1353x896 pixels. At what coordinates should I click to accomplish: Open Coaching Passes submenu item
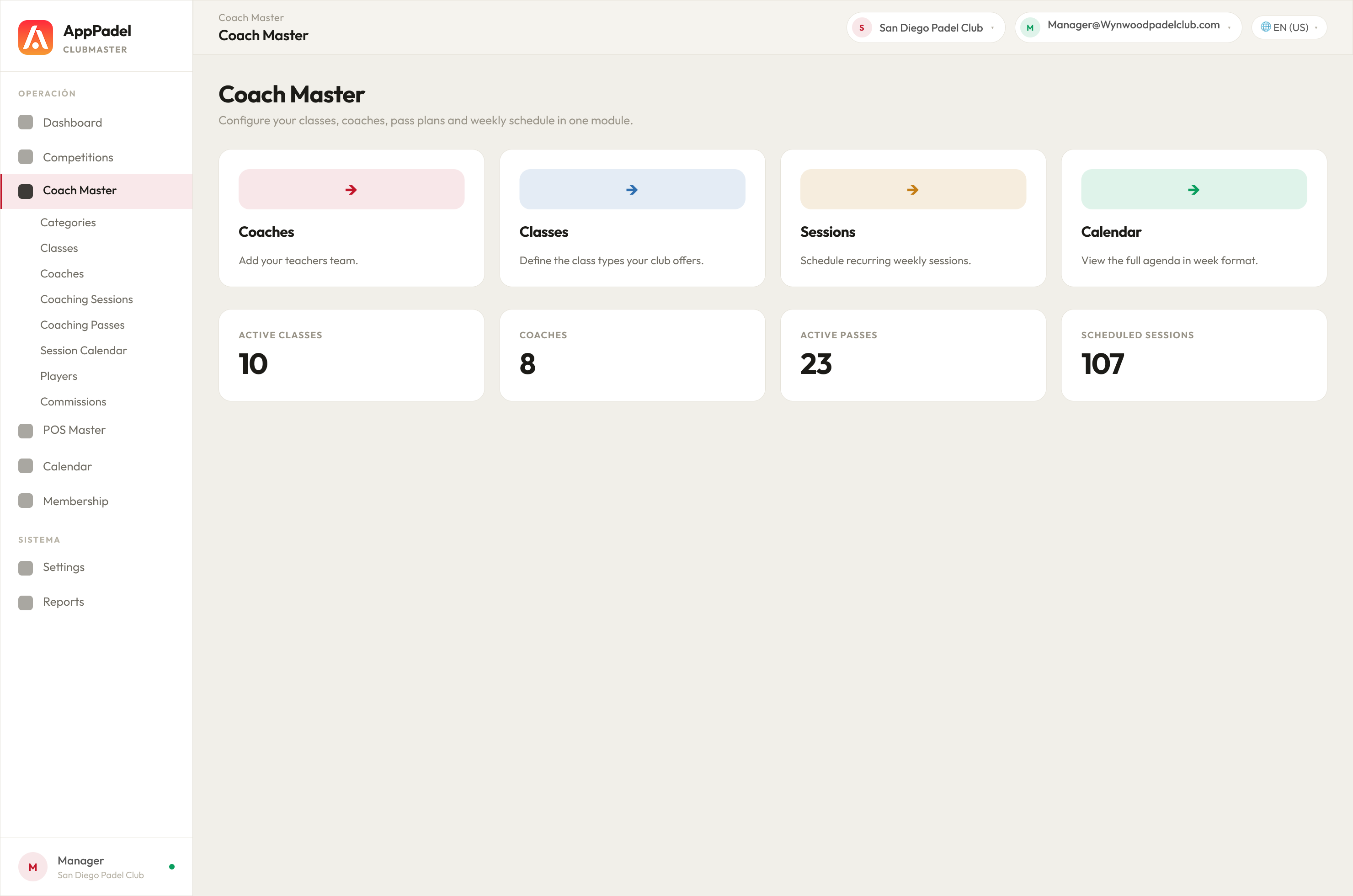[x=82, y=325]
